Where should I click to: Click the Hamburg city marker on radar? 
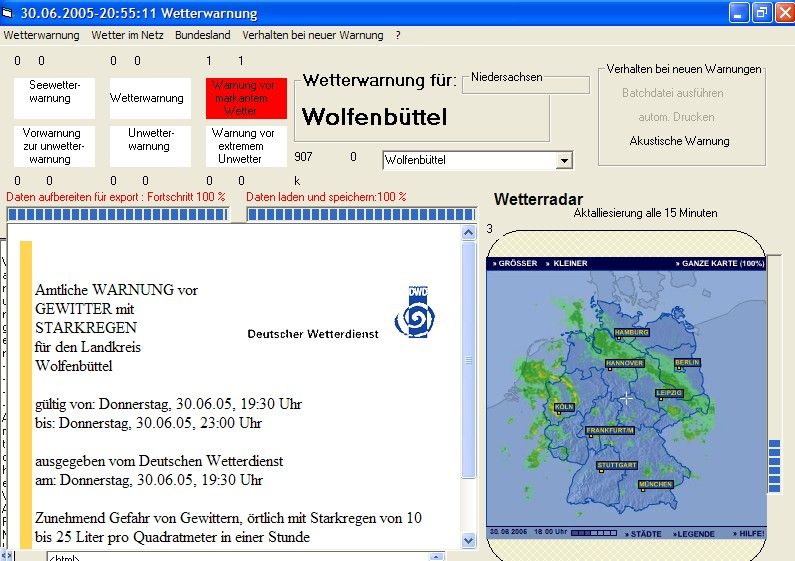[x=632, y=332]
